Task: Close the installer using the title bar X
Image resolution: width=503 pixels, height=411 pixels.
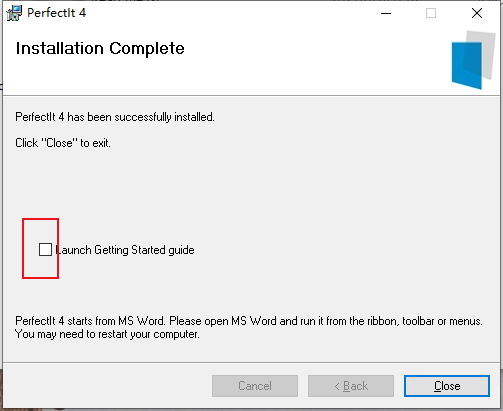Action: click(x=477, y=13)
